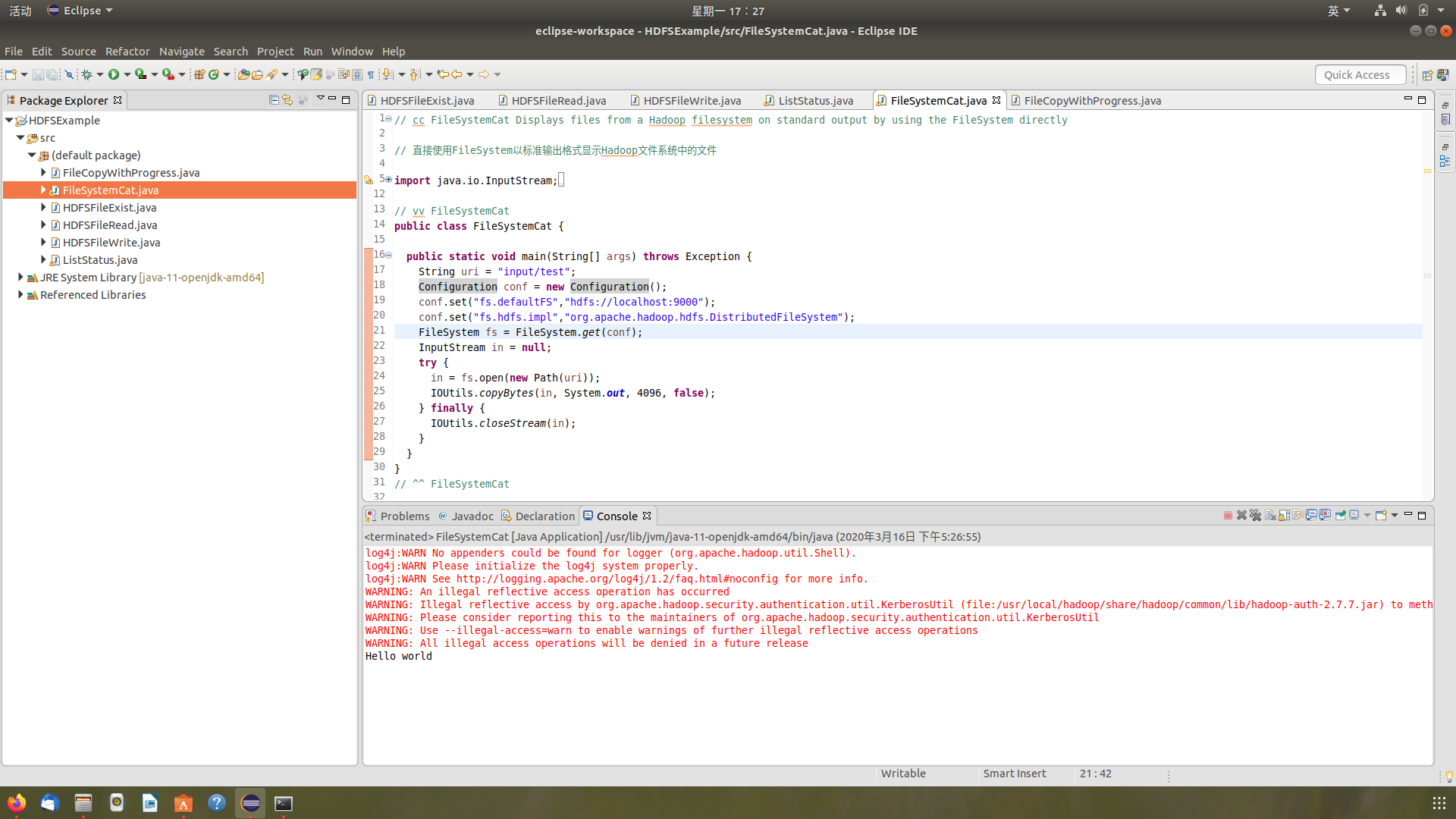Open the Refactor menu
Viewport: 1456px width, 819px height.
[x=127, y=52]
